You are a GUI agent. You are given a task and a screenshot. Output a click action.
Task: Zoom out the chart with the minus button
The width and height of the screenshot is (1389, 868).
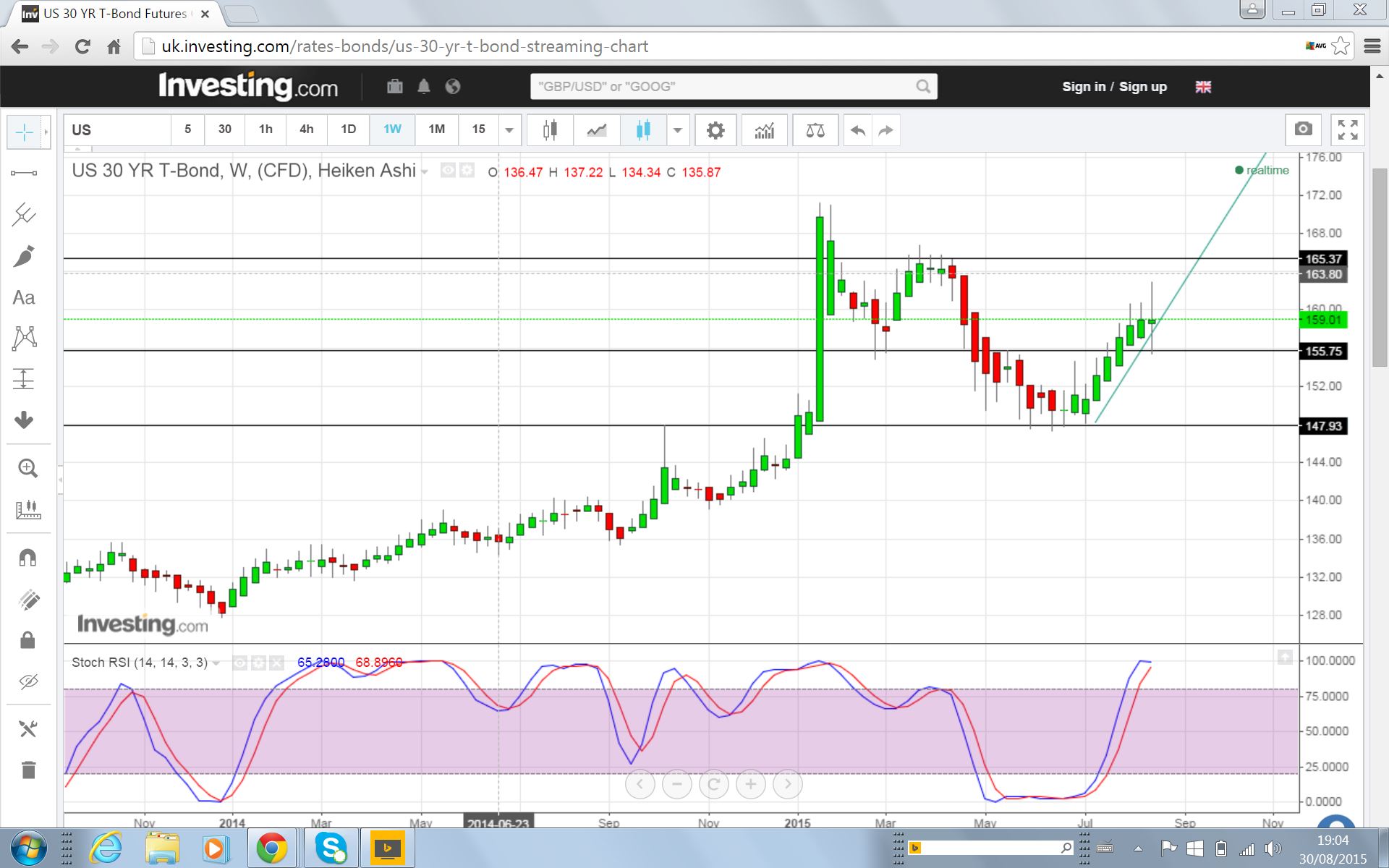click(x=677, y=784)
